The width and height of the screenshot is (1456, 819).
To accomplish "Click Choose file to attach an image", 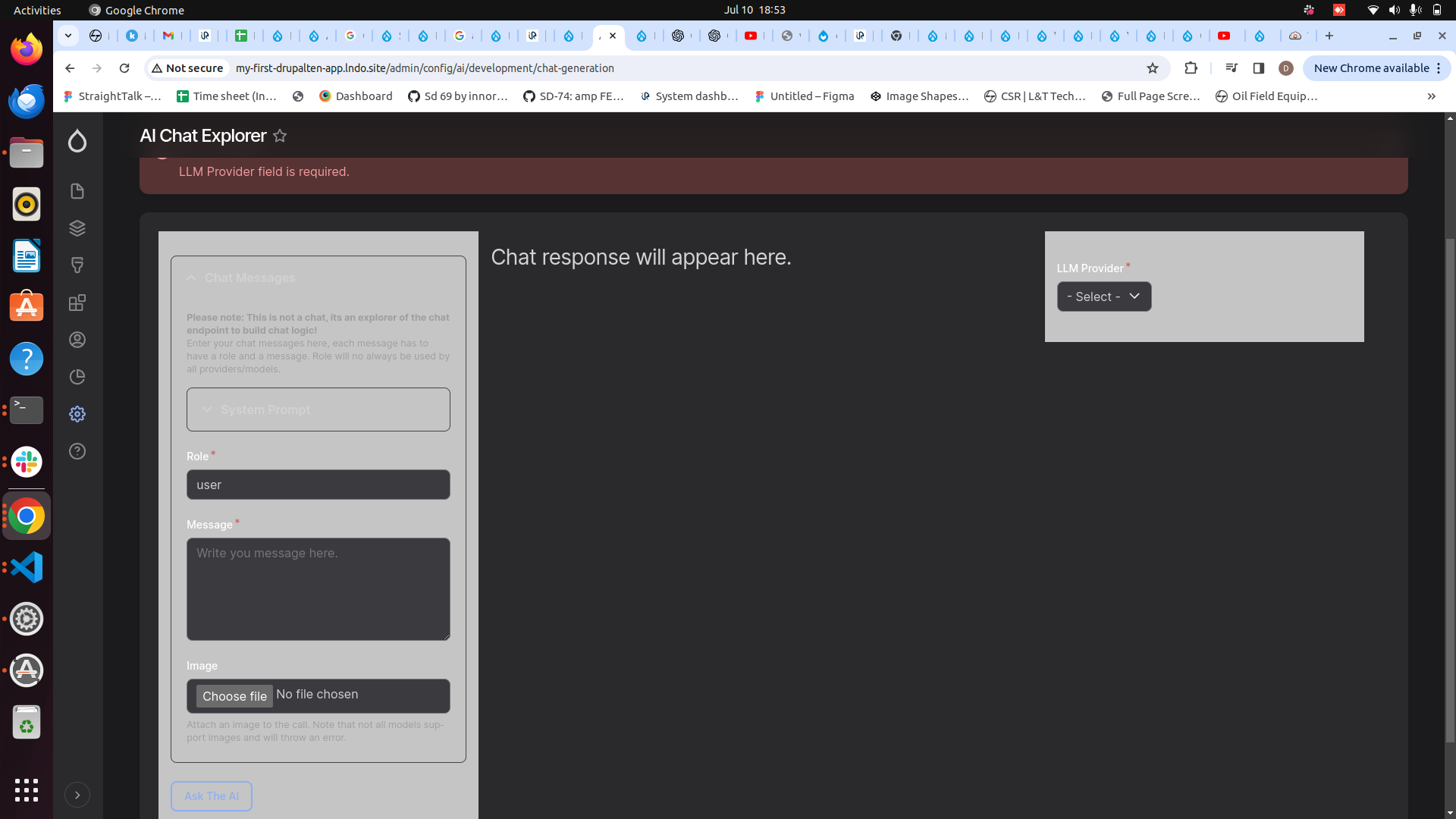I will 234,696.
